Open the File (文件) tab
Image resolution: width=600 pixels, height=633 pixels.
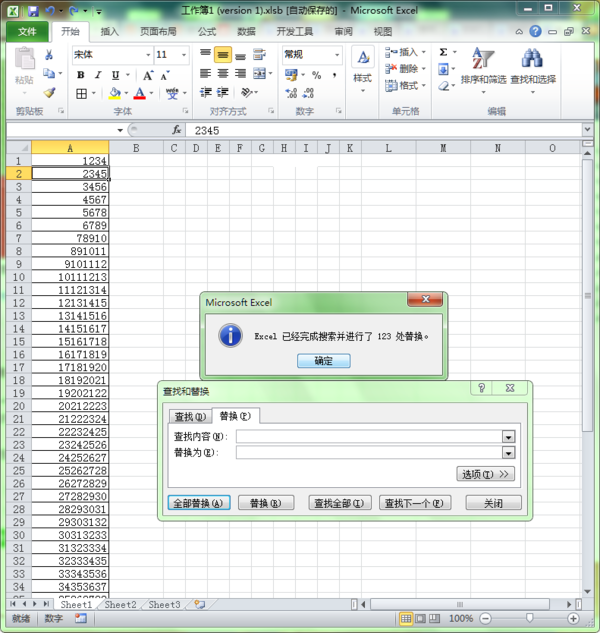point(27,31)
